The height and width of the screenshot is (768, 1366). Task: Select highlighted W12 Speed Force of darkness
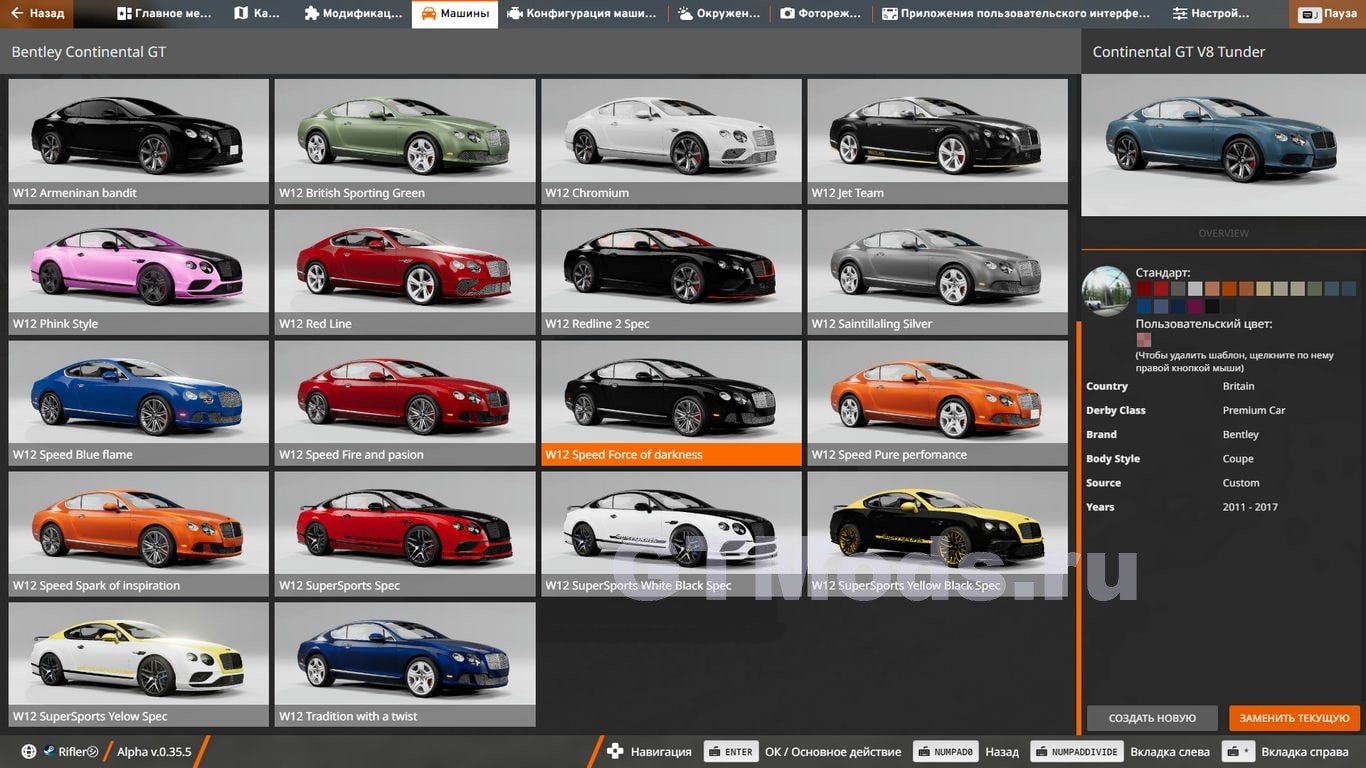point(671,403)
